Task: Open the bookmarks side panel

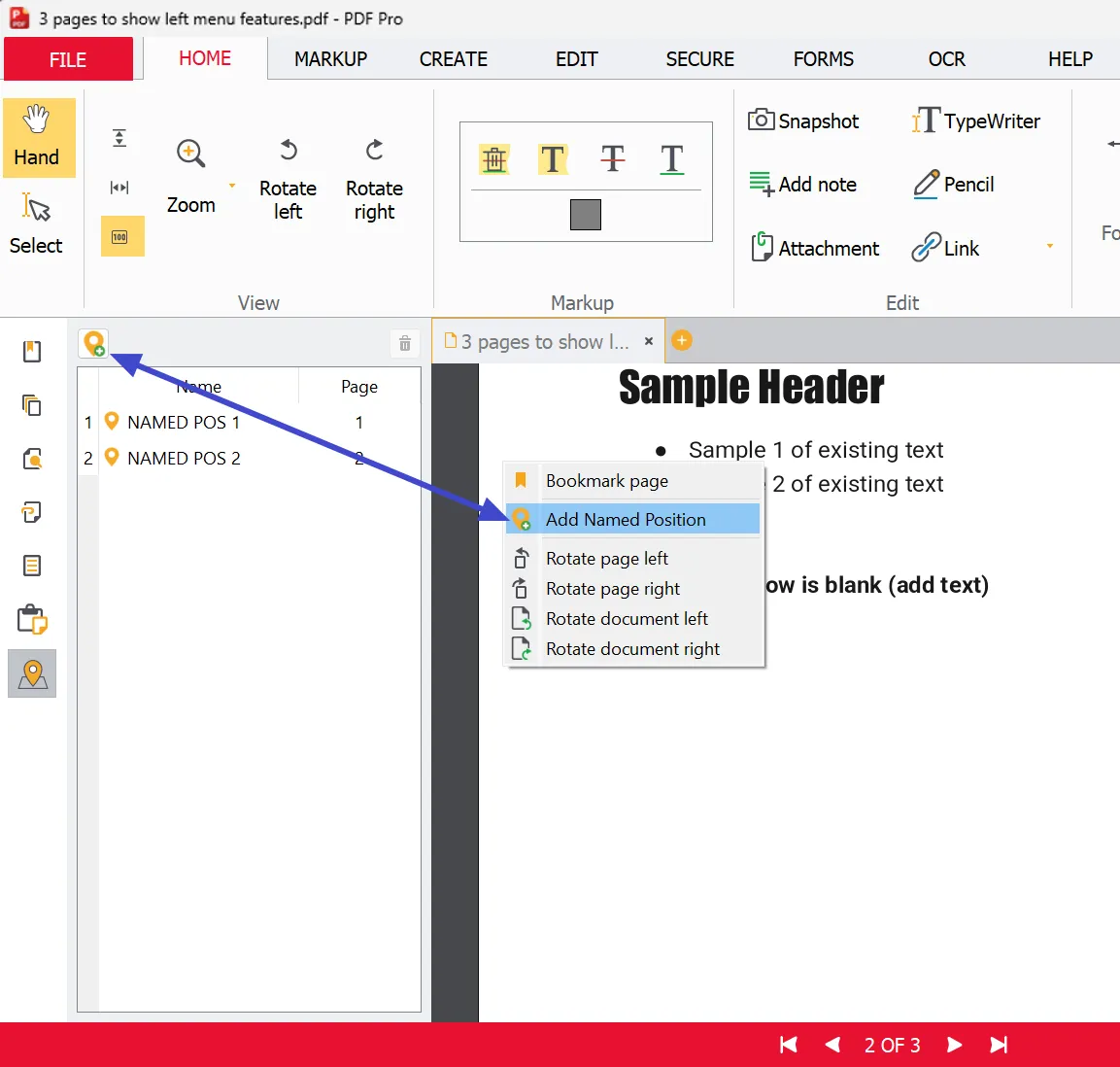Action: (x=32, y=352)
